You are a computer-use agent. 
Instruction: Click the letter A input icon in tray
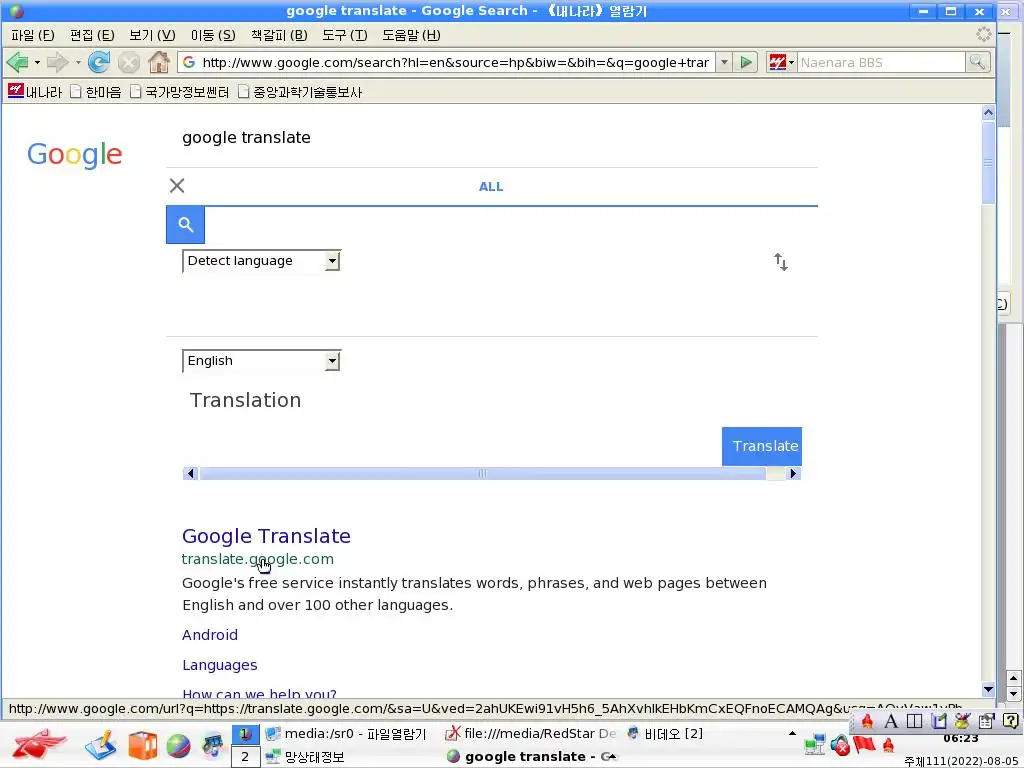tap(891, 722)
